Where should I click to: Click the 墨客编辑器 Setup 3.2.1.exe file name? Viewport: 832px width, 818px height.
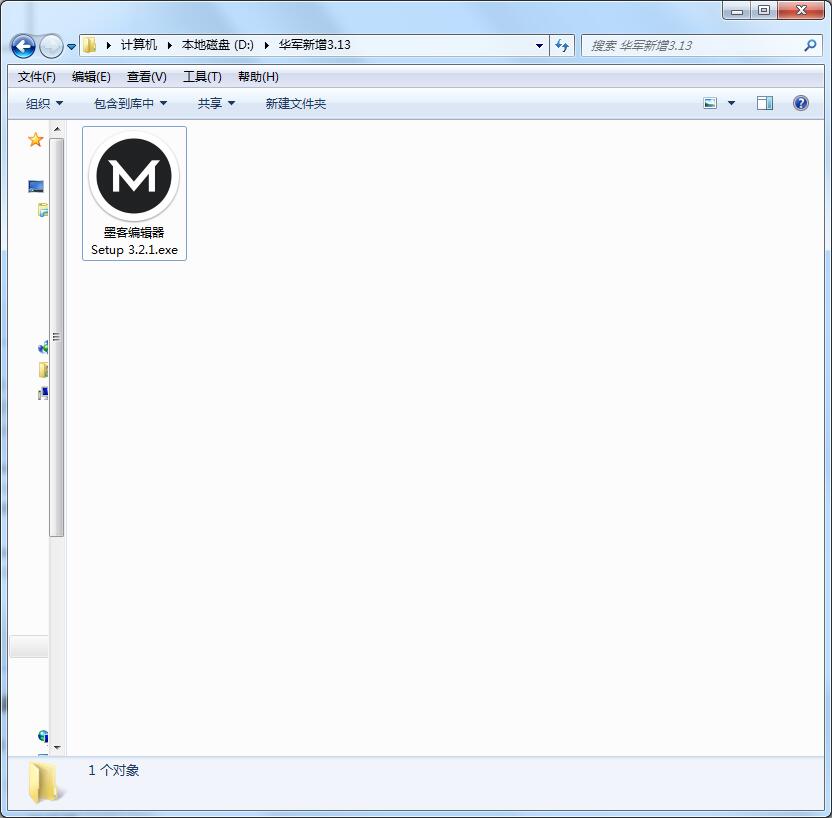[x=134, y=241]
